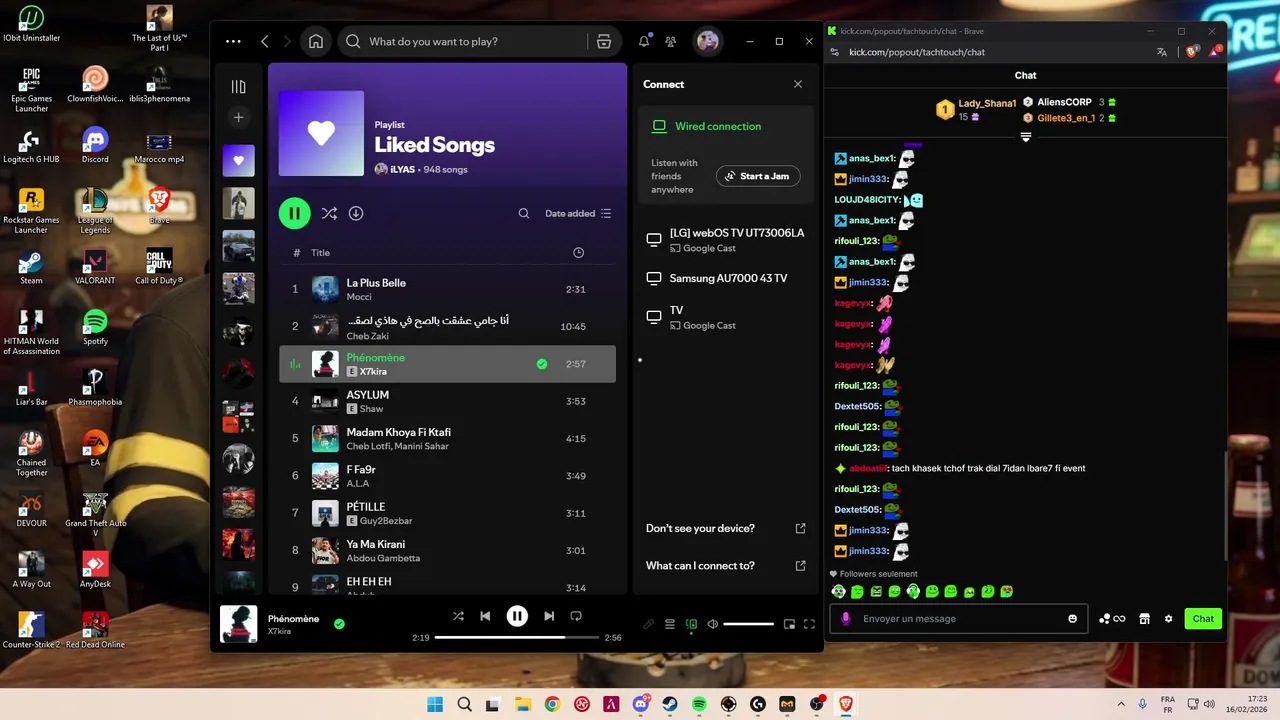The width and height of the screenshot is (1280, 720).
Task: Select the ASYLUM track row
Action: click(447, 401)
